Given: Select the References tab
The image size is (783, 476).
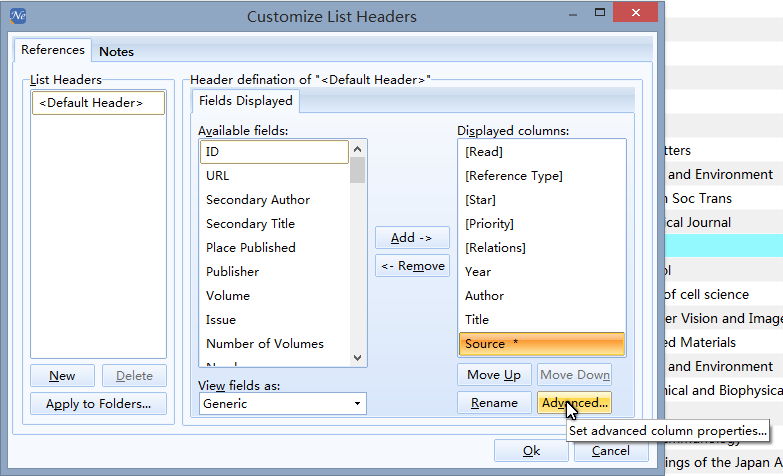Looking at the screenshot, I should pyautogui.click(x=52, y=50).
